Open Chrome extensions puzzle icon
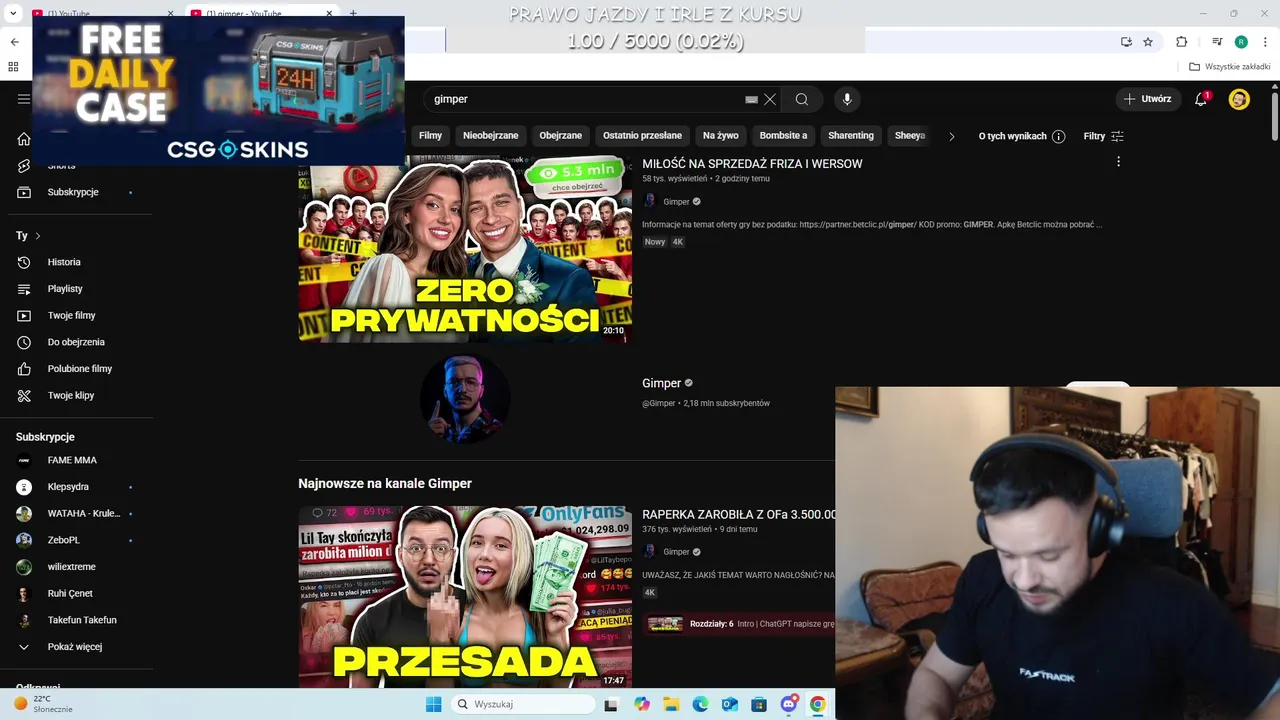 tap(1182, 42)
